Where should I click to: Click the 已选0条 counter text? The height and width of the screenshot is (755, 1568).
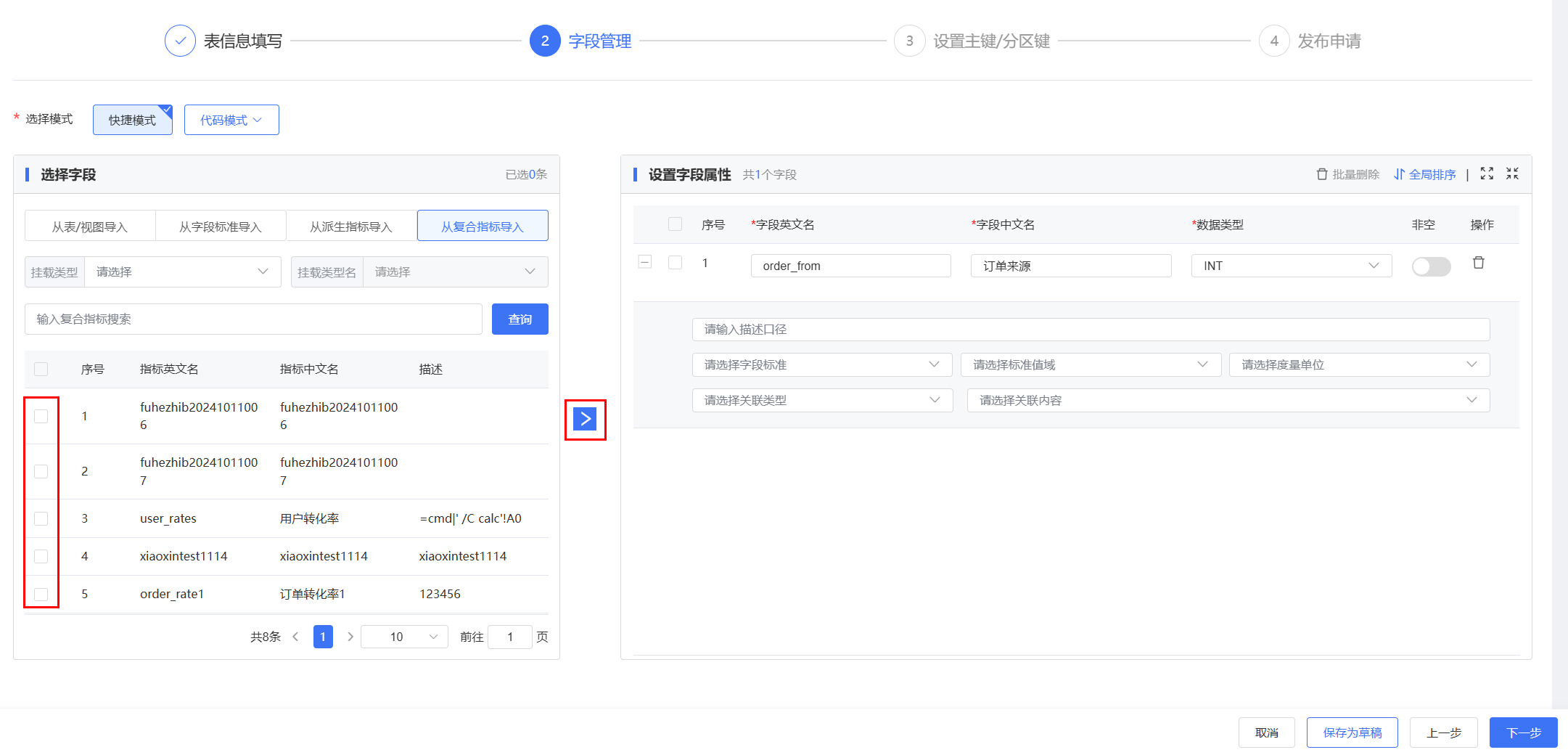pos(526,174)
